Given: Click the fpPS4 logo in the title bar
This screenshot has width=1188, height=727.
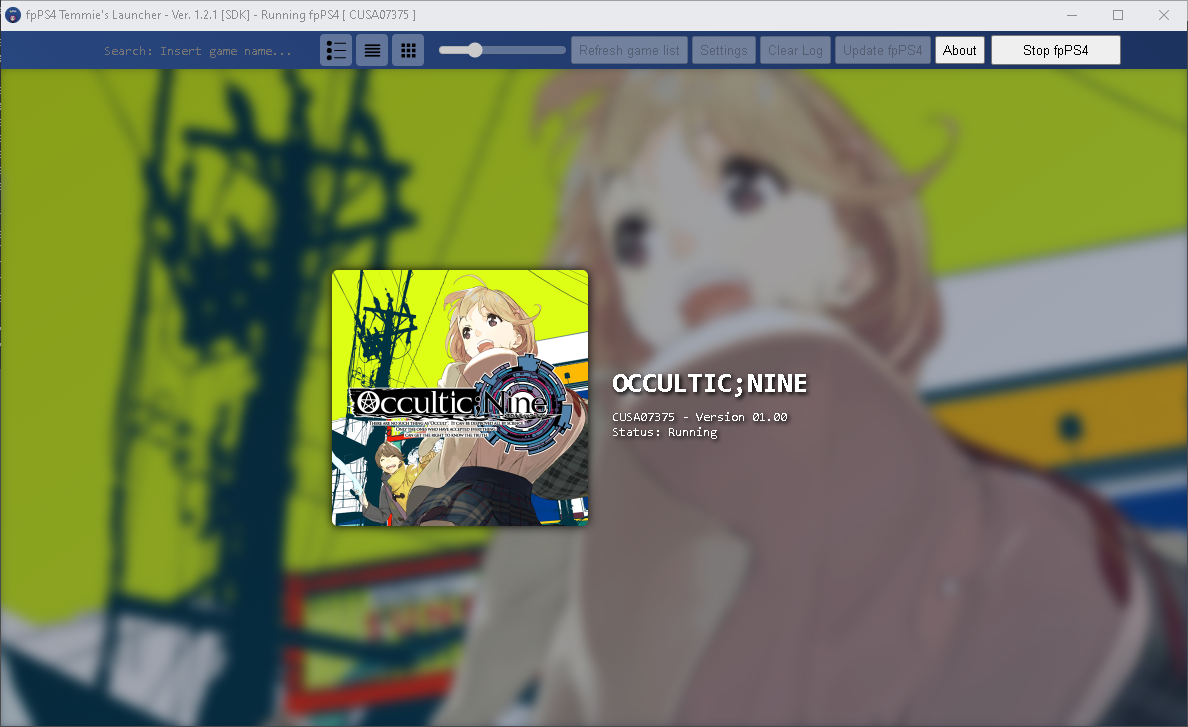Looking at the screenshot, I should [13, 15].
